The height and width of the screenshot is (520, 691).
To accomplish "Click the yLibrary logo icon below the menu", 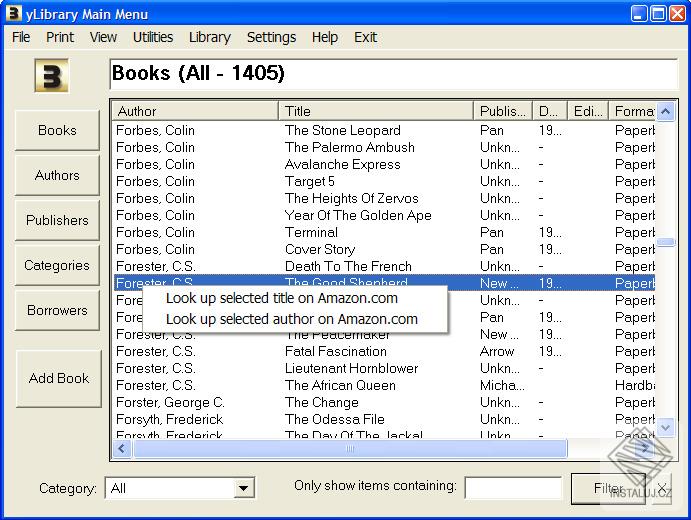I will tap(52, 76).
